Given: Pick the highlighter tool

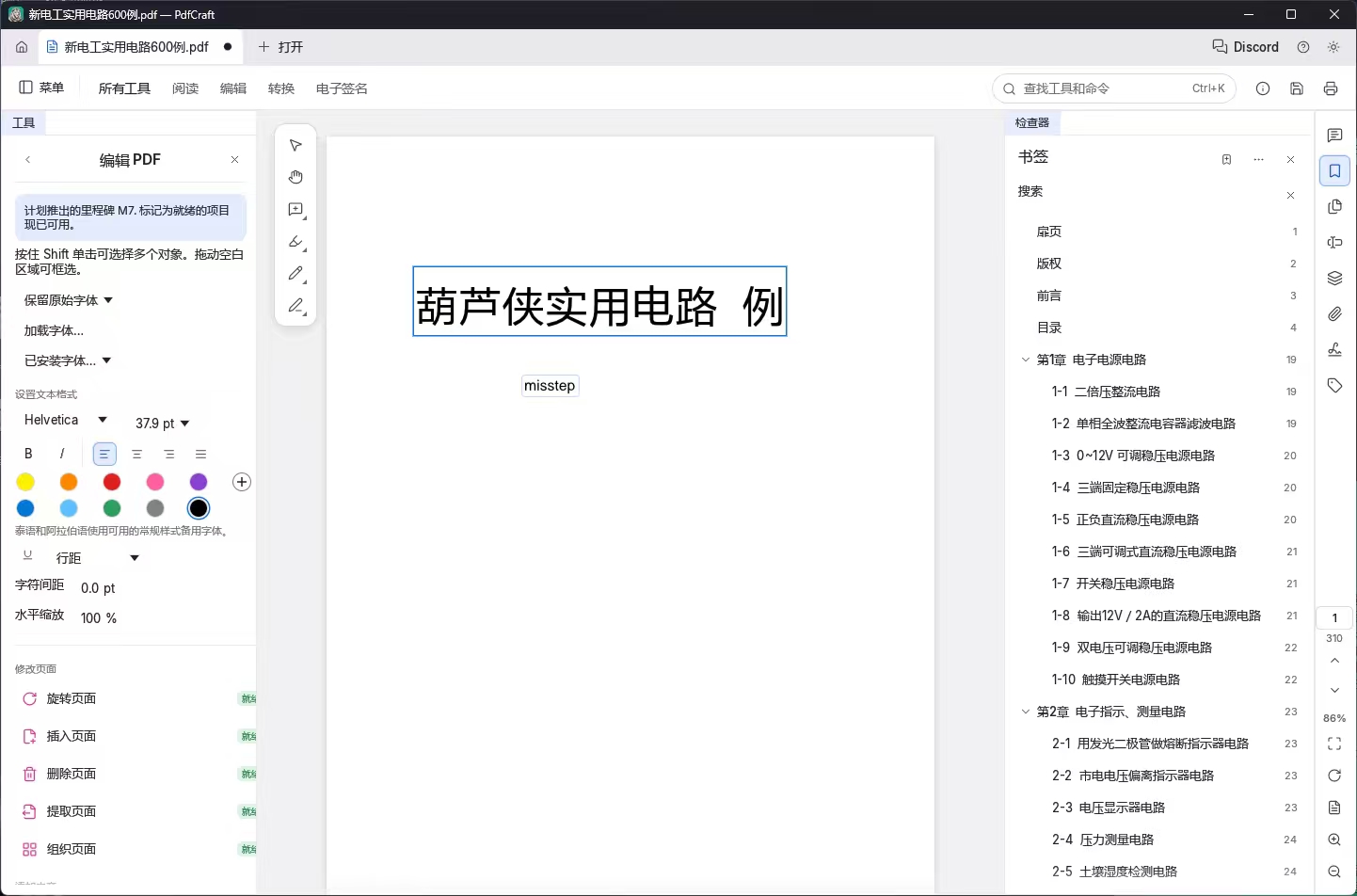Looking at the screenshot, I should point(295,242).
